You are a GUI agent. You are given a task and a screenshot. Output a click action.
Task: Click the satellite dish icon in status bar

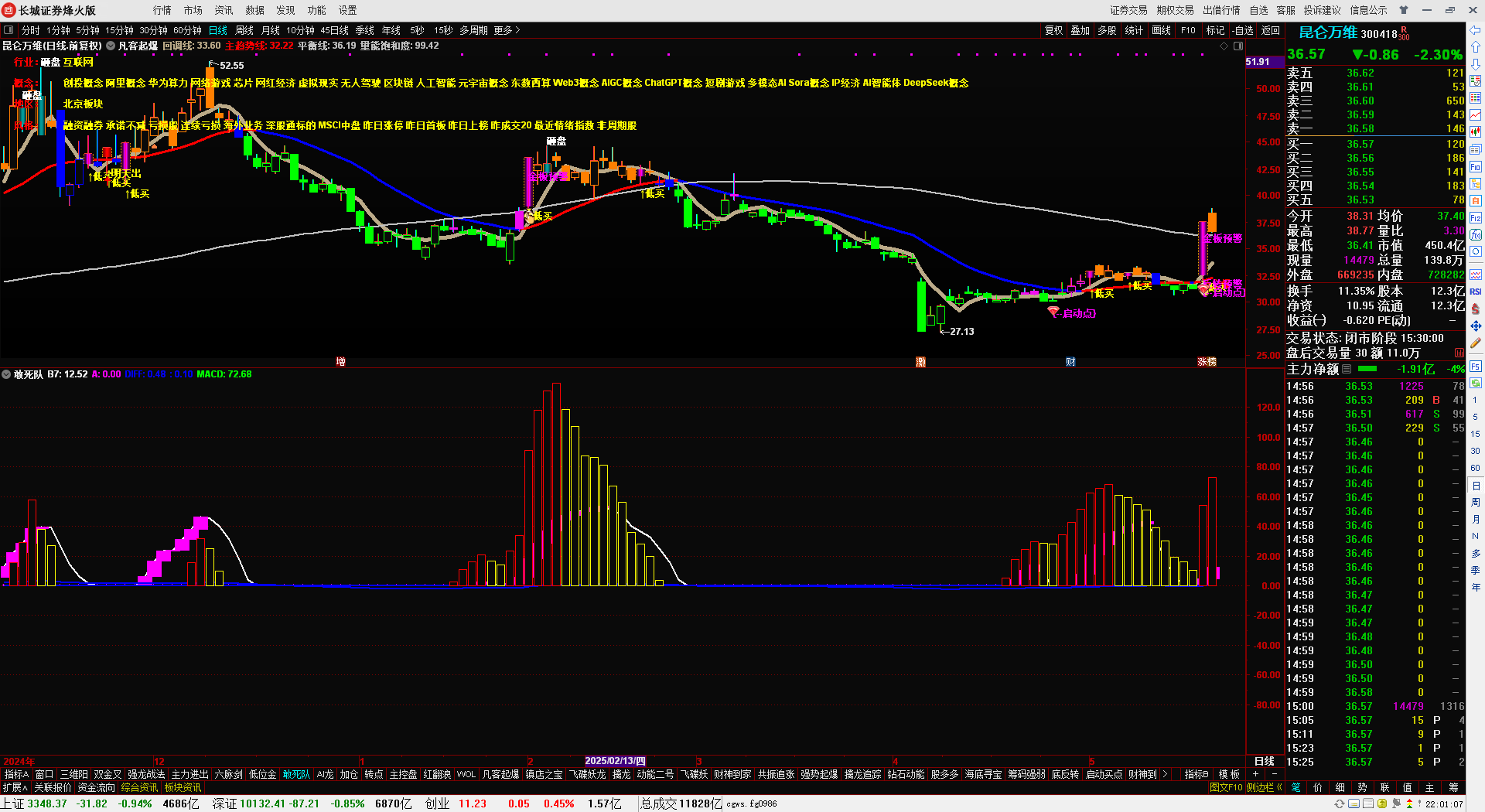click(1397, 803)
